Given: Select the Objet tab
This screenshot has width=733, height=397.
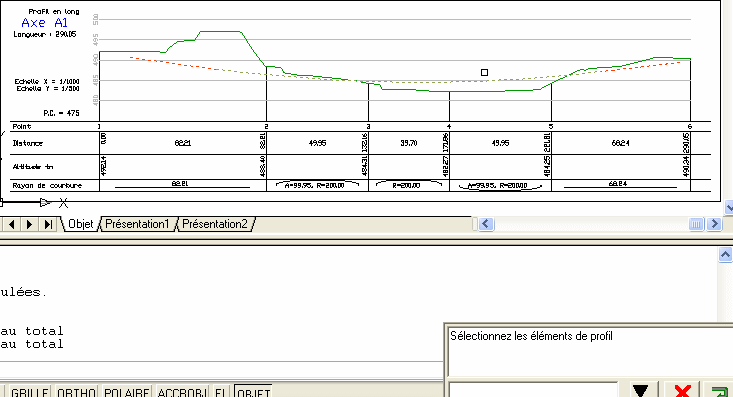Looking at the screenshot, I should pyautogui.click(x=80, y=224).
